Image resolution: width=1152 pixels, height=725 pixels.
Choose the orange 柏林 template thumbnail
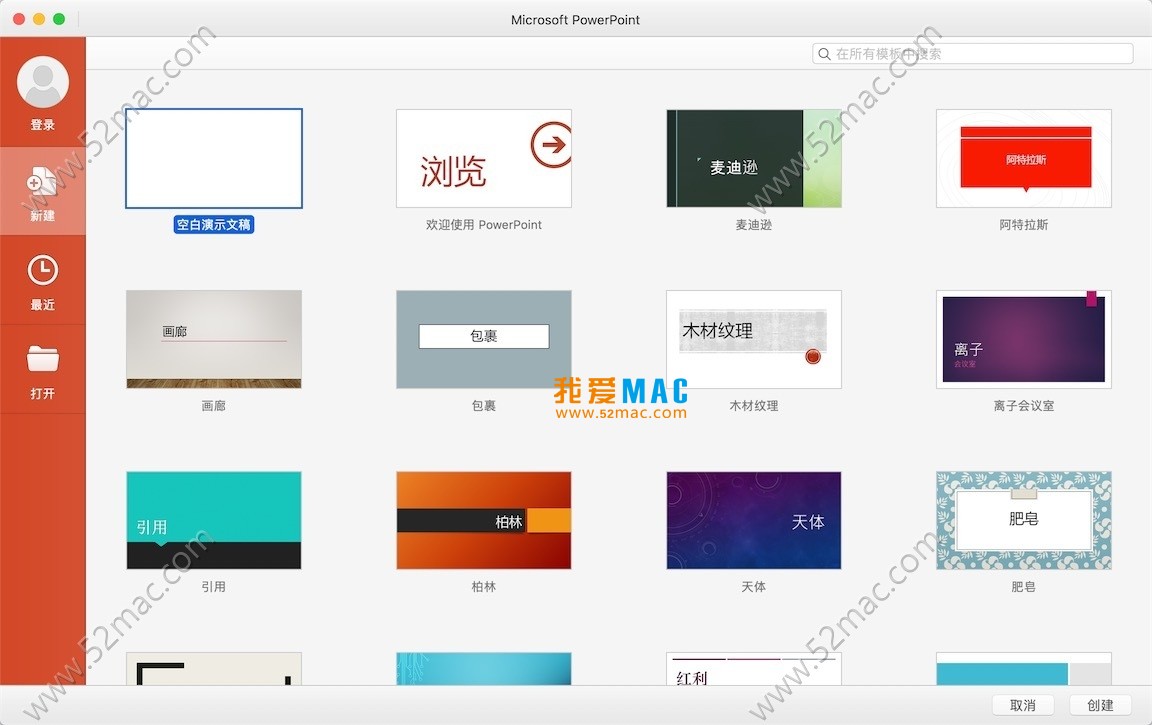pos(483,520)
